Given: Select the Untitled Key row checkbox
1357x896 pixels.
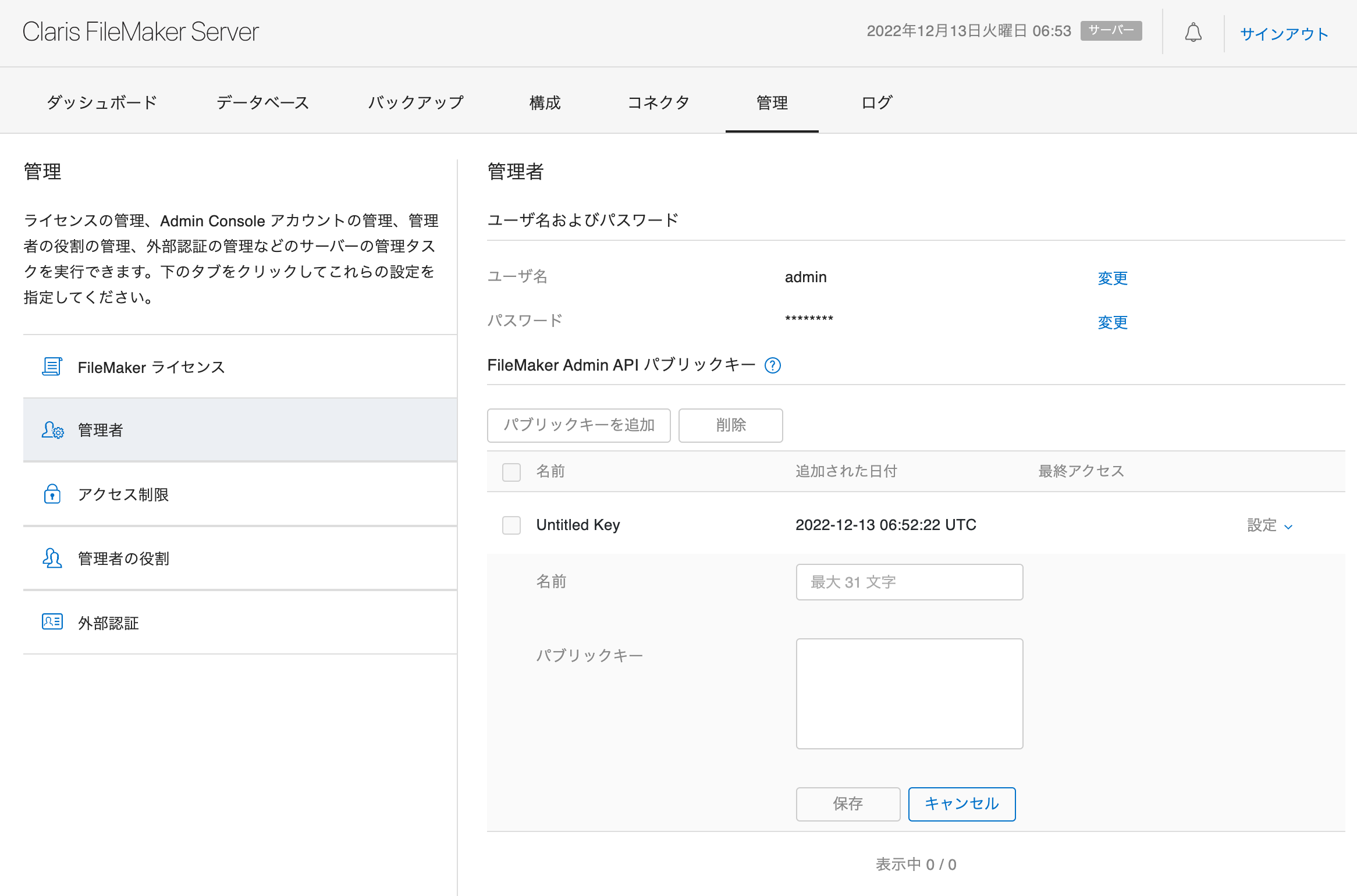Looking at the screenshot, I should 511,525.
